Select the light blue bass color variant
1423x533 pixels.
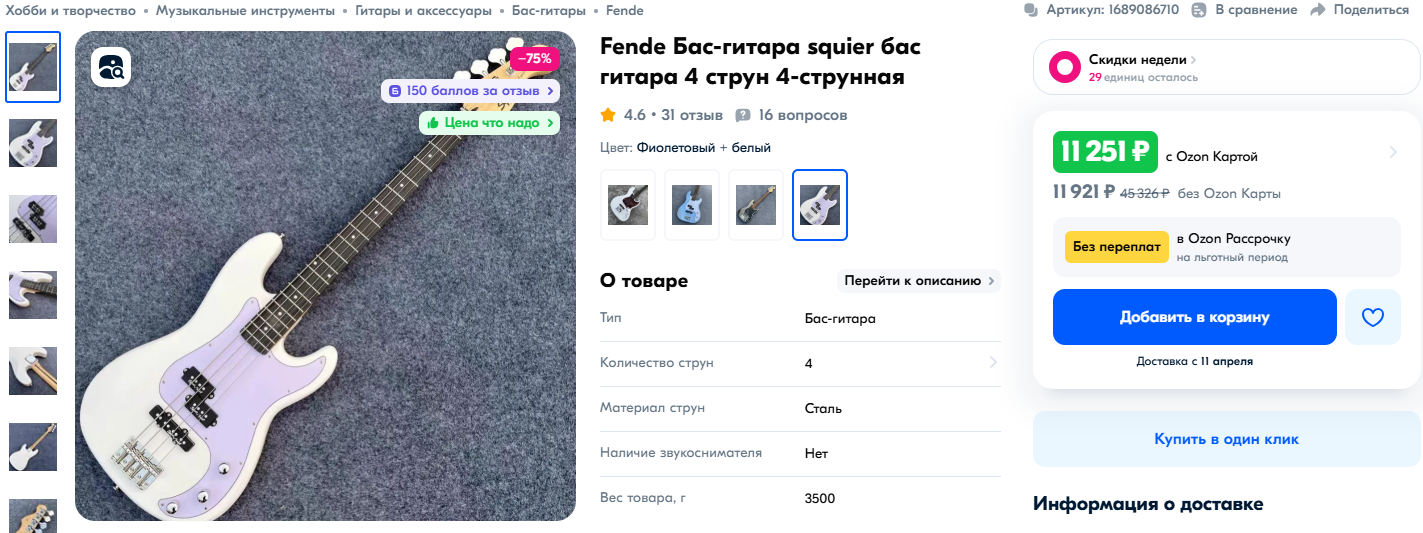tap(692, 205)
